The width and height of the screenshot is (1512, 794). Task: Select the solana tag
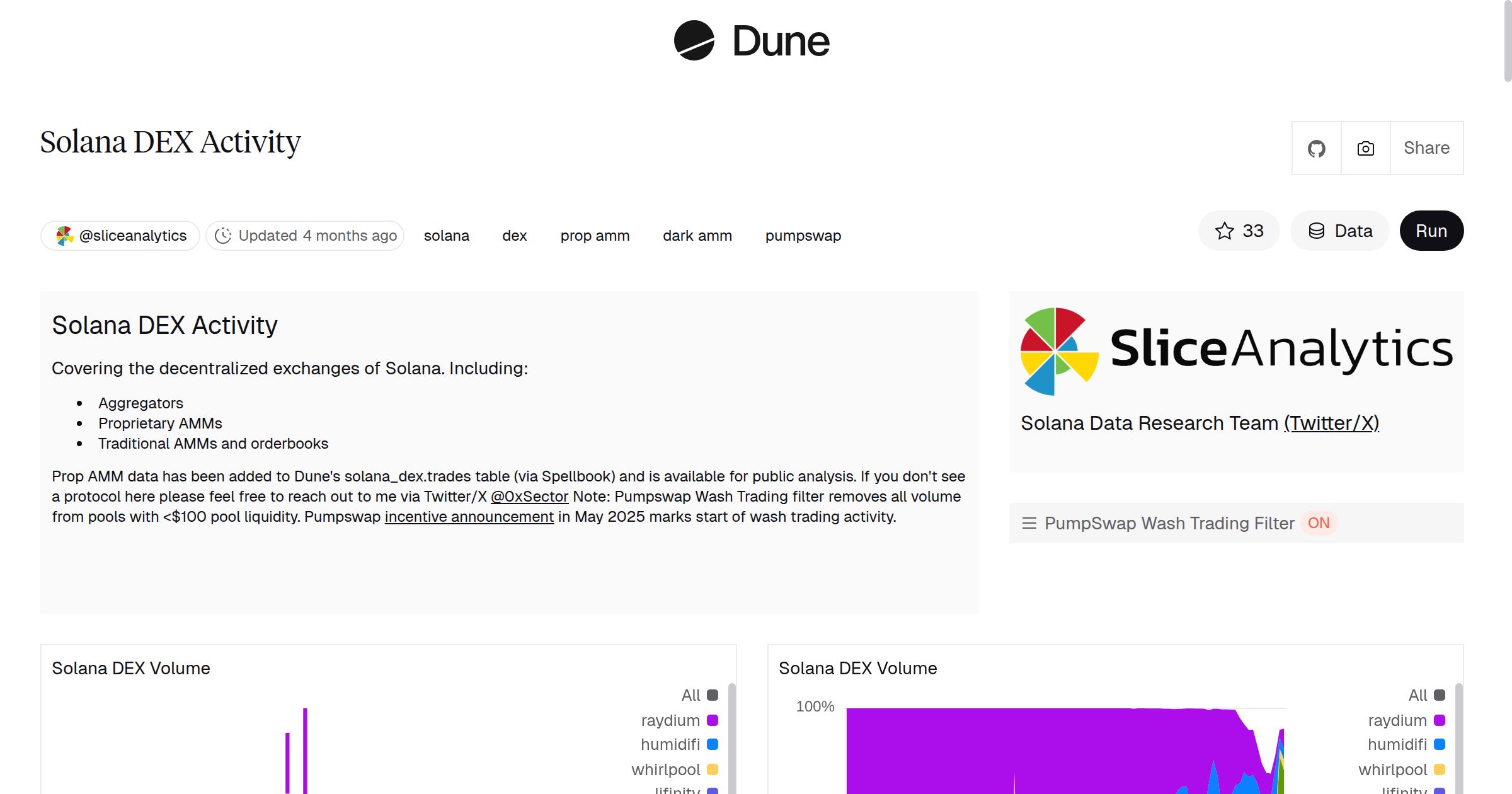447,235
